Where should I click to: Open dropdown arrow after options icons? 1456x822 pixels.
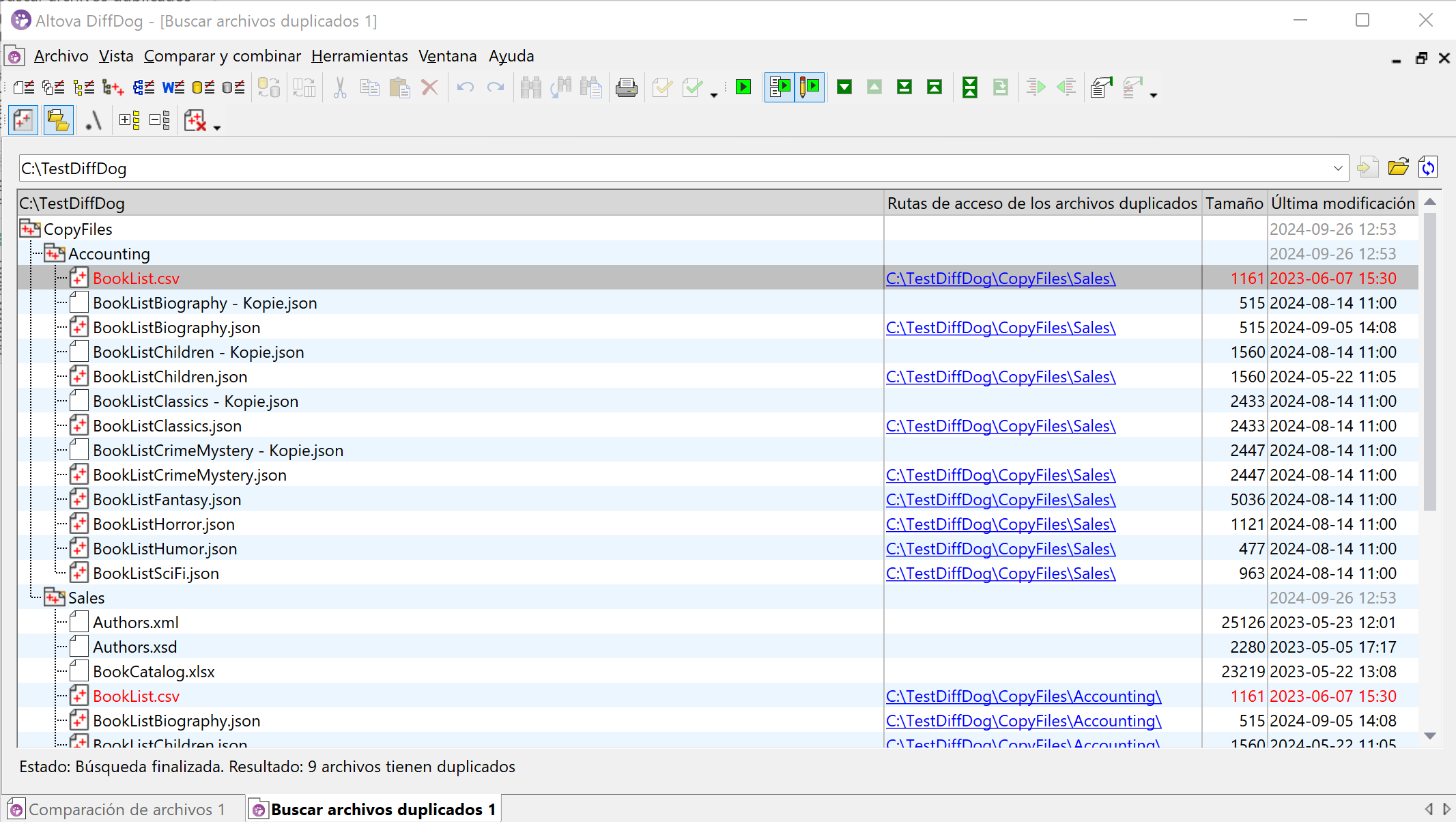pos(1154,95)
